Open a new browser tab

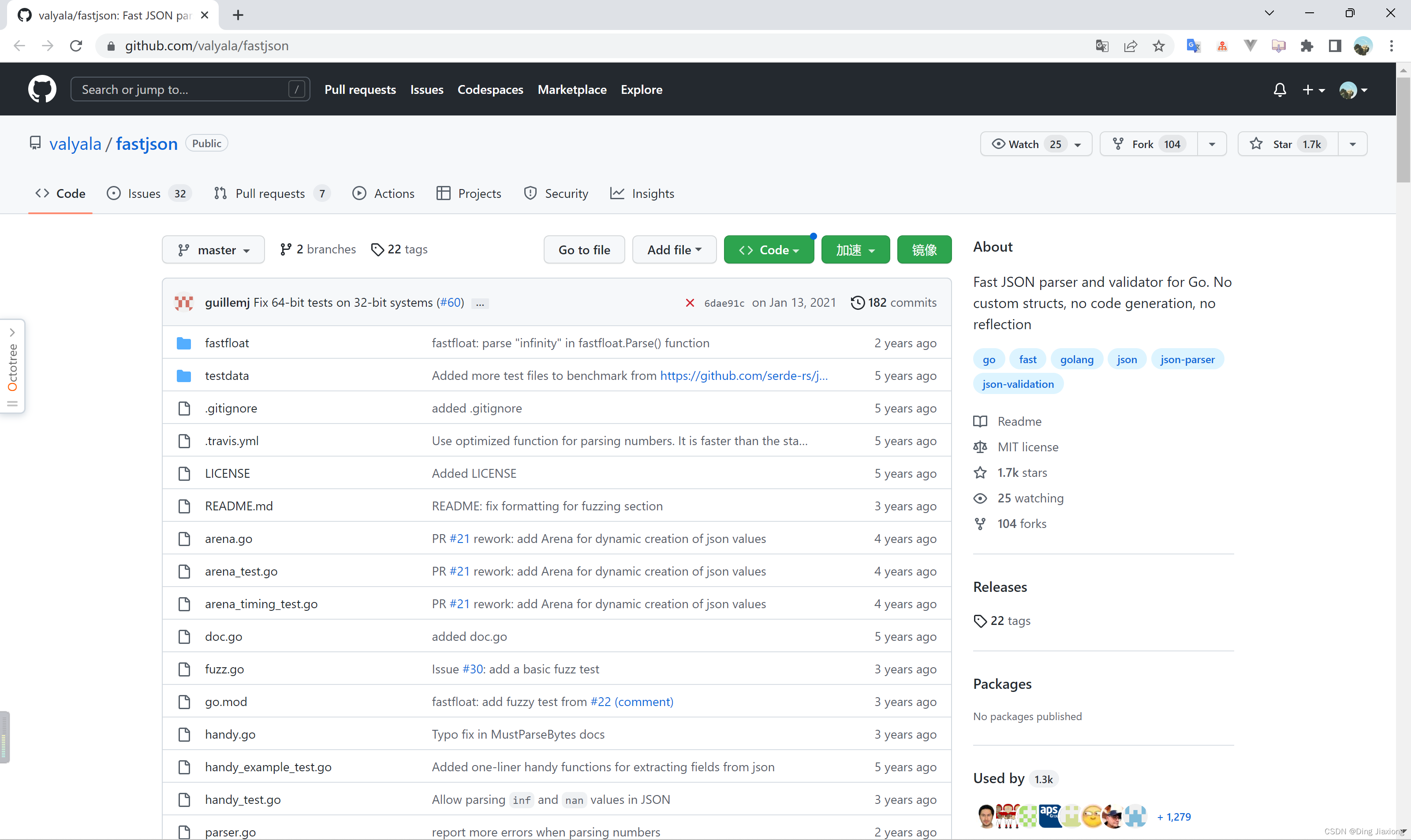point(238,15)
